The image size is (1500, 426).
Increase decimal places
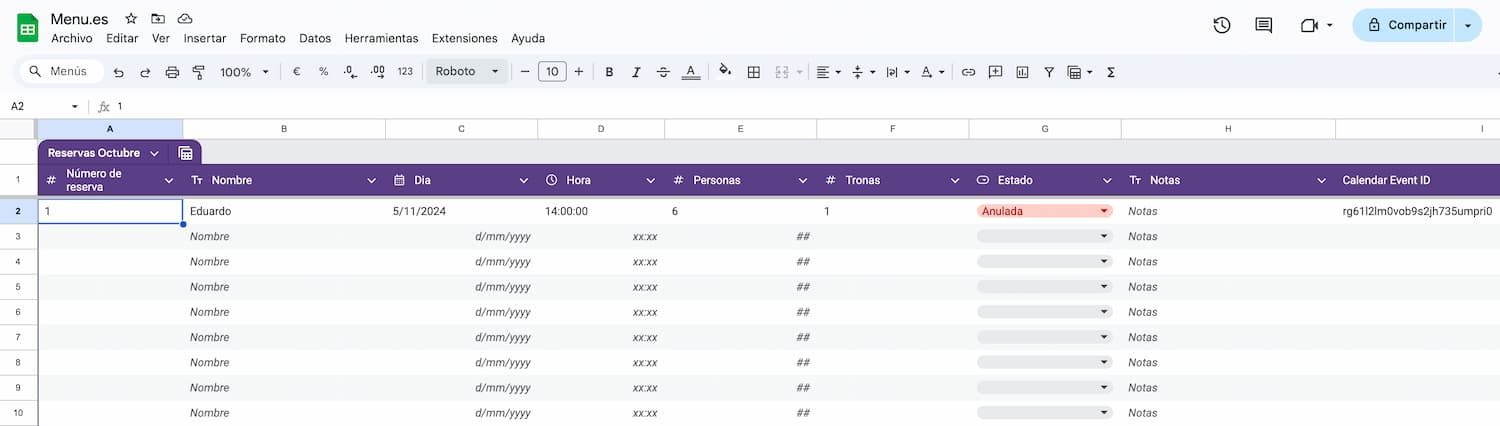[377, 72]
